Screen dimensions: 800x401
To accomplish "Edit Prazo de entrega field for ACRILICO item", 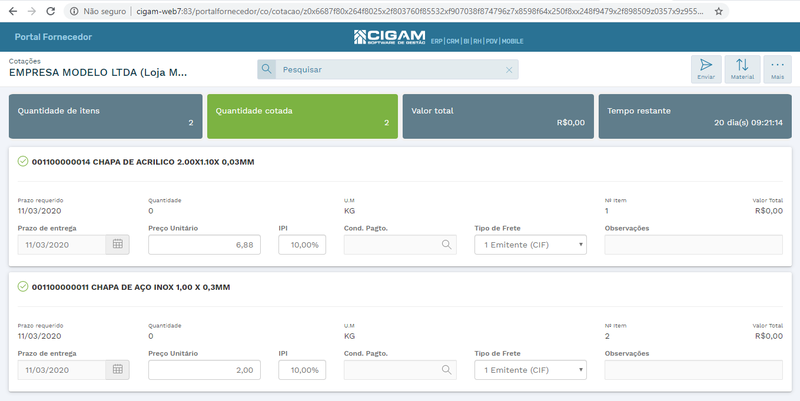I will tap(62, 244).
